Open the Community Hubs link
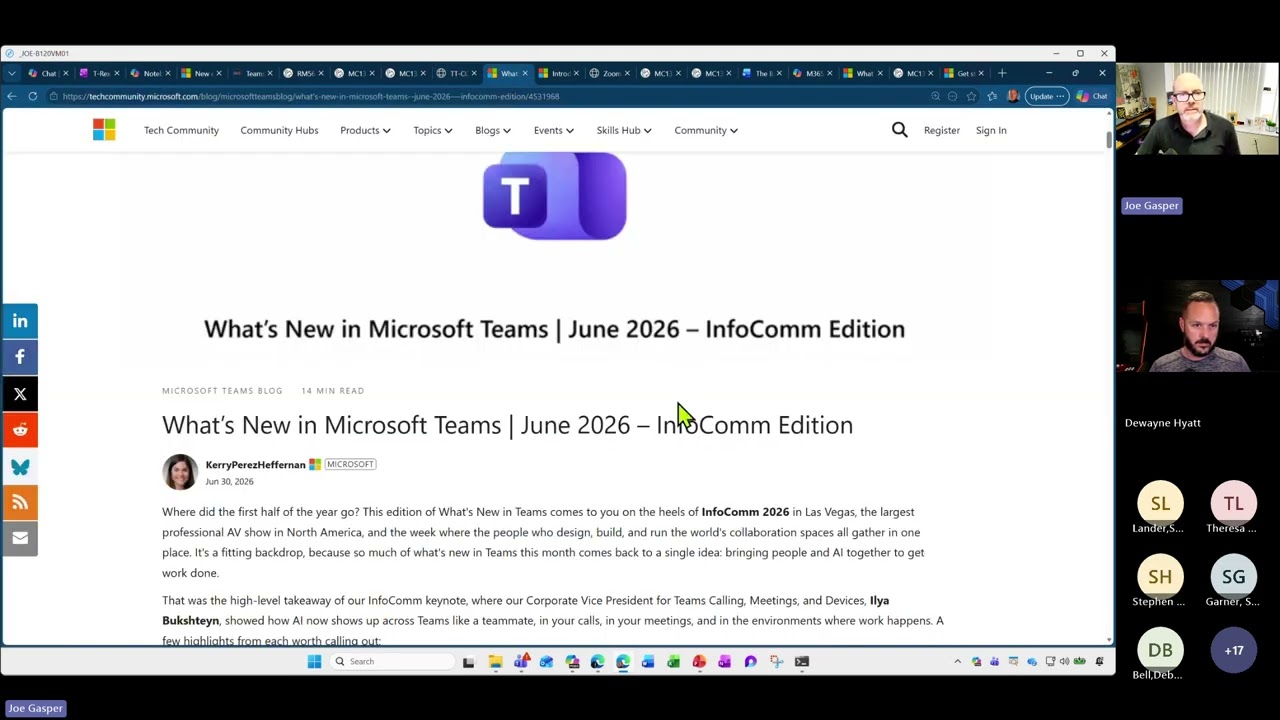 (x=279, y=130)
